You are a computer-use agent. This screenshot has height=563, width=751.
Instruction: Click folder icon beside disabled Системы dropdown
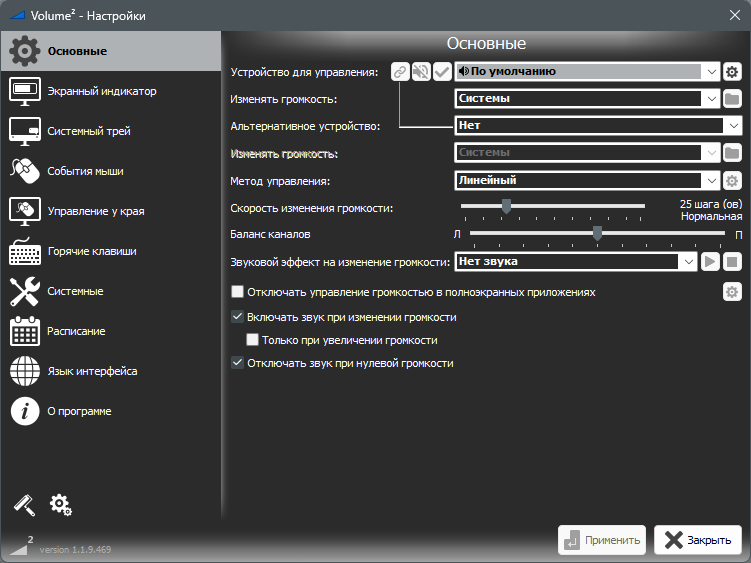pos(732,153)
